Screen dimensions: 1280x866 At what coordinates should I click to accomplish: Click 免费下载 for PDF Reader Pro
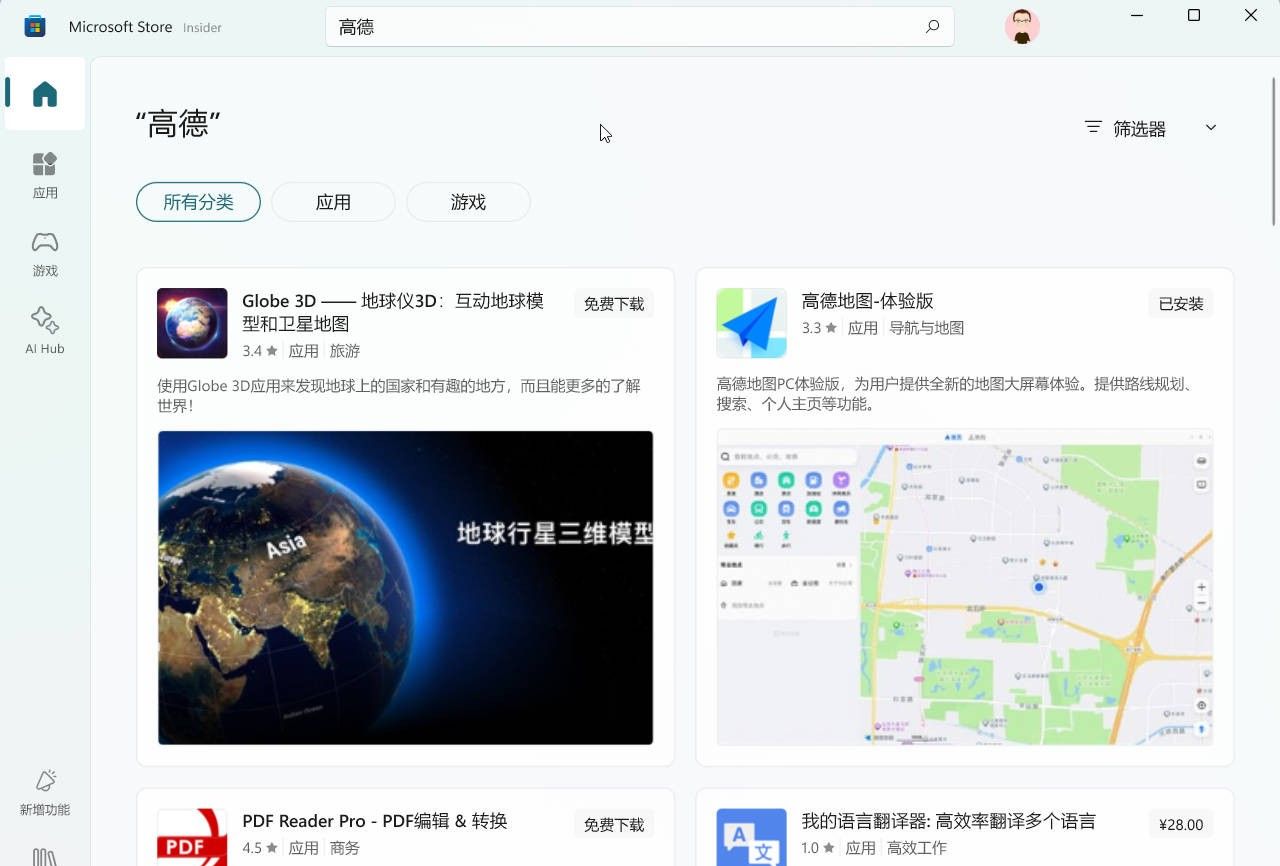tap(614, 825)
